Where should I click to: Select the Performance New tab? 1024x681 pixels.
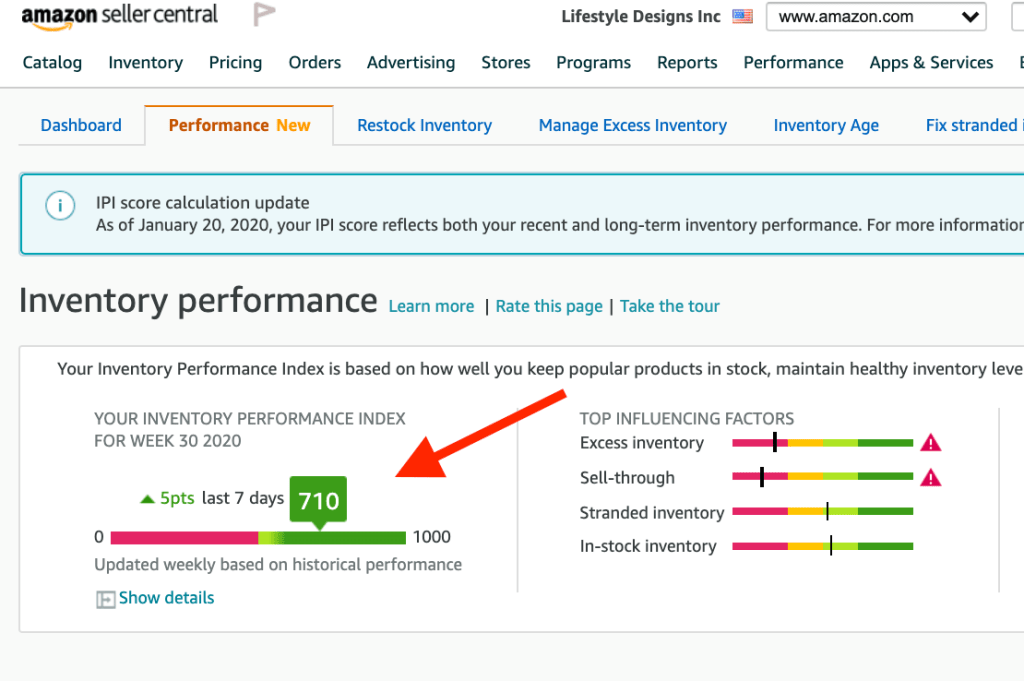pyautogui.click(x=239, y=125)
